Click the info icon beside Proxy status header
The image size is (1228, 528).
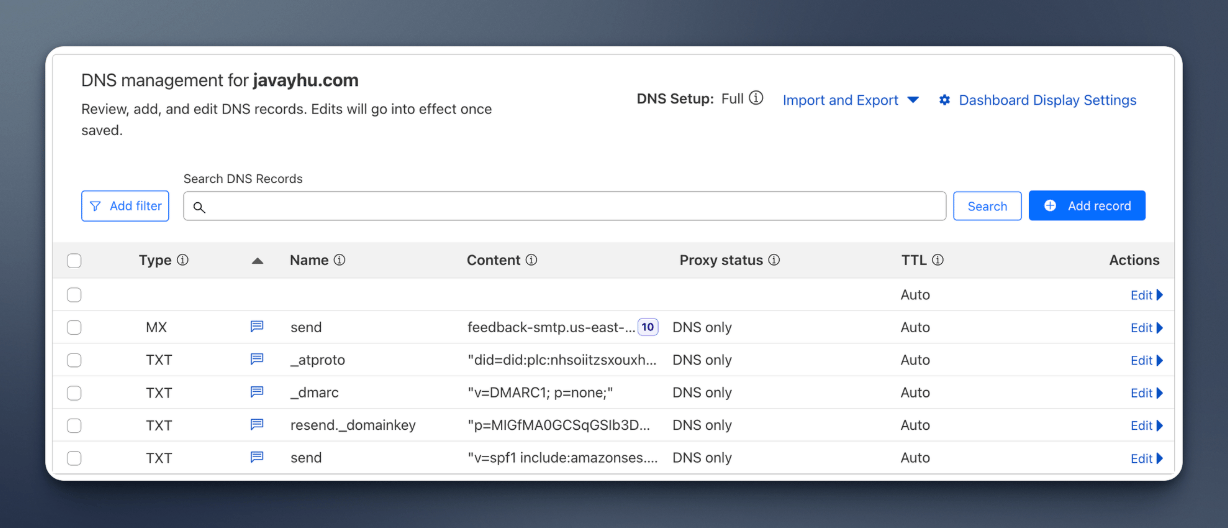coord(774,260)
